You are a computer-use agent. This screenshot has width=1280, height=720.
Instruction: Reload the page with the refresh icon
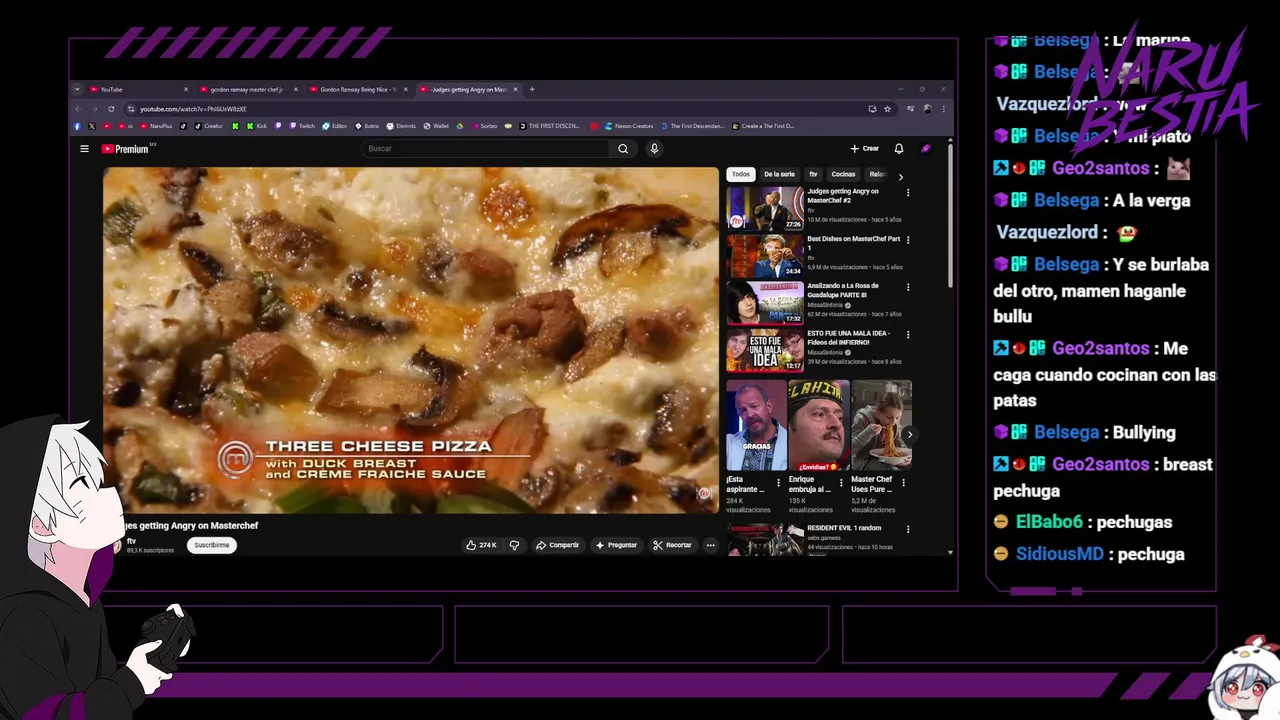(x=111, y=109)
